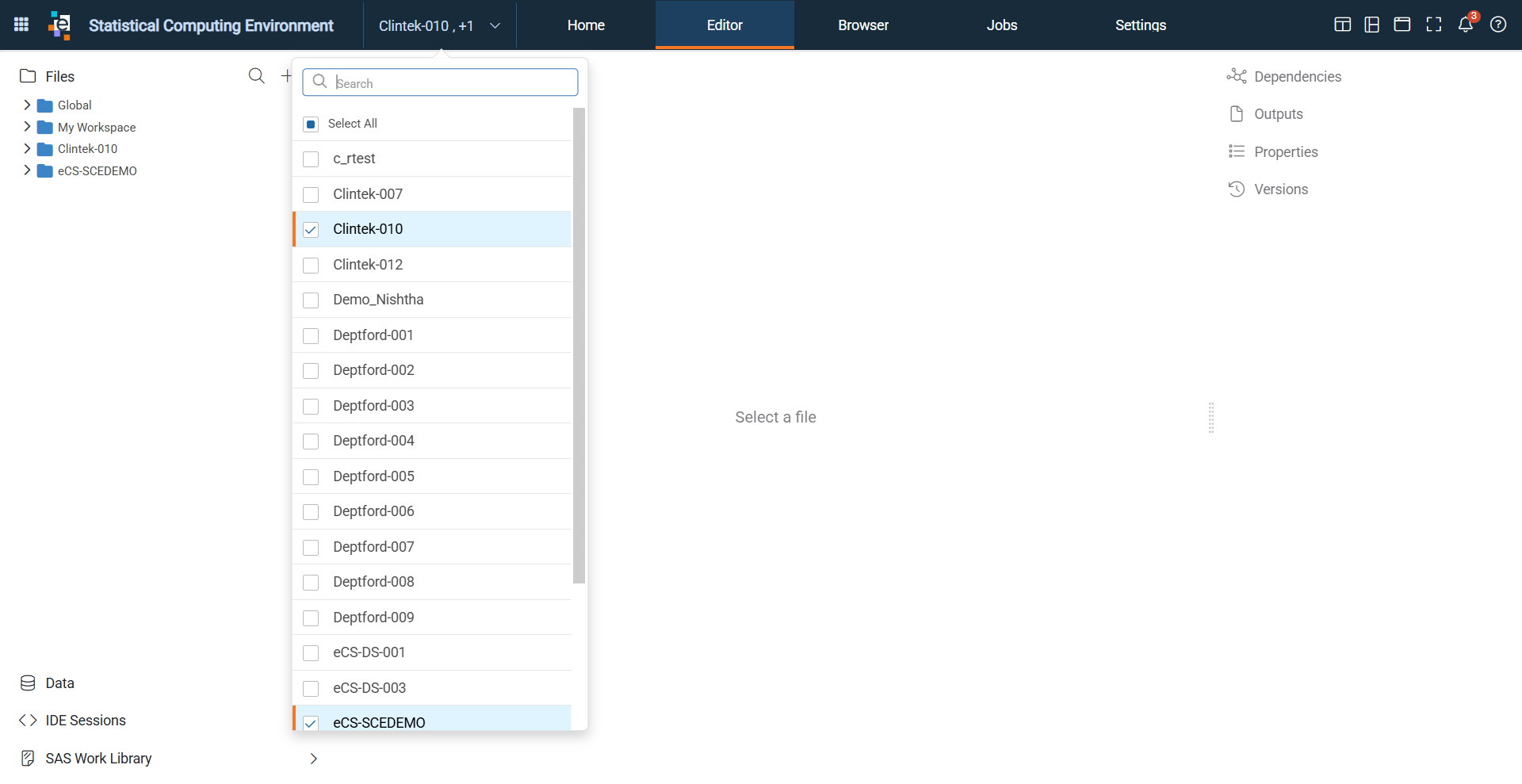Open the app launcher grid icon
This screenshot has width=1522, height=784.
point(21,25)
